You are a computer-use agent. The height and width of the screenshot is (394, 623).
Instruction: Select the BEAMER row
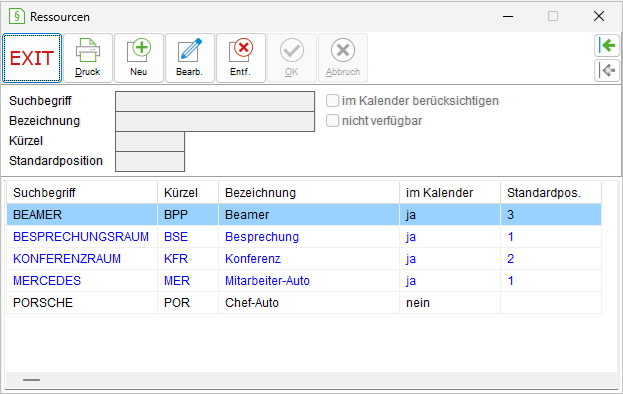tap(304, 214)
